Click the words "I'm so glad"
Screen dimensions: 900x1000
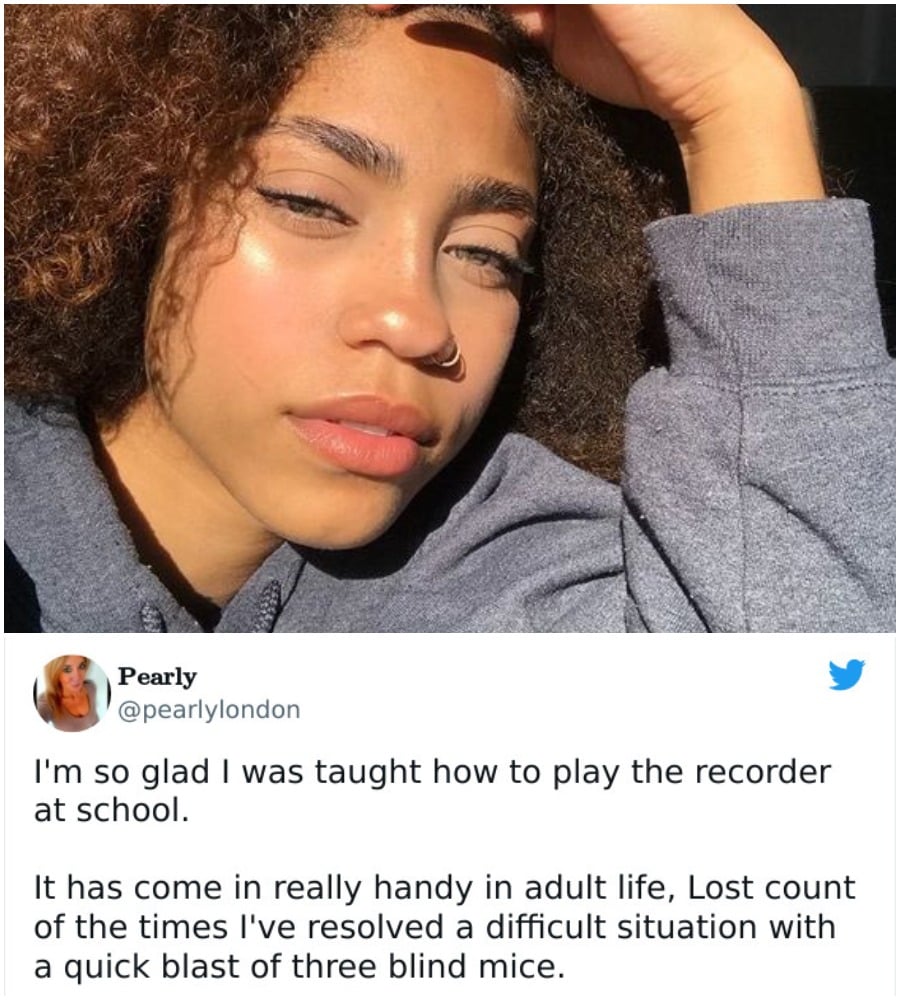[121, 773]
